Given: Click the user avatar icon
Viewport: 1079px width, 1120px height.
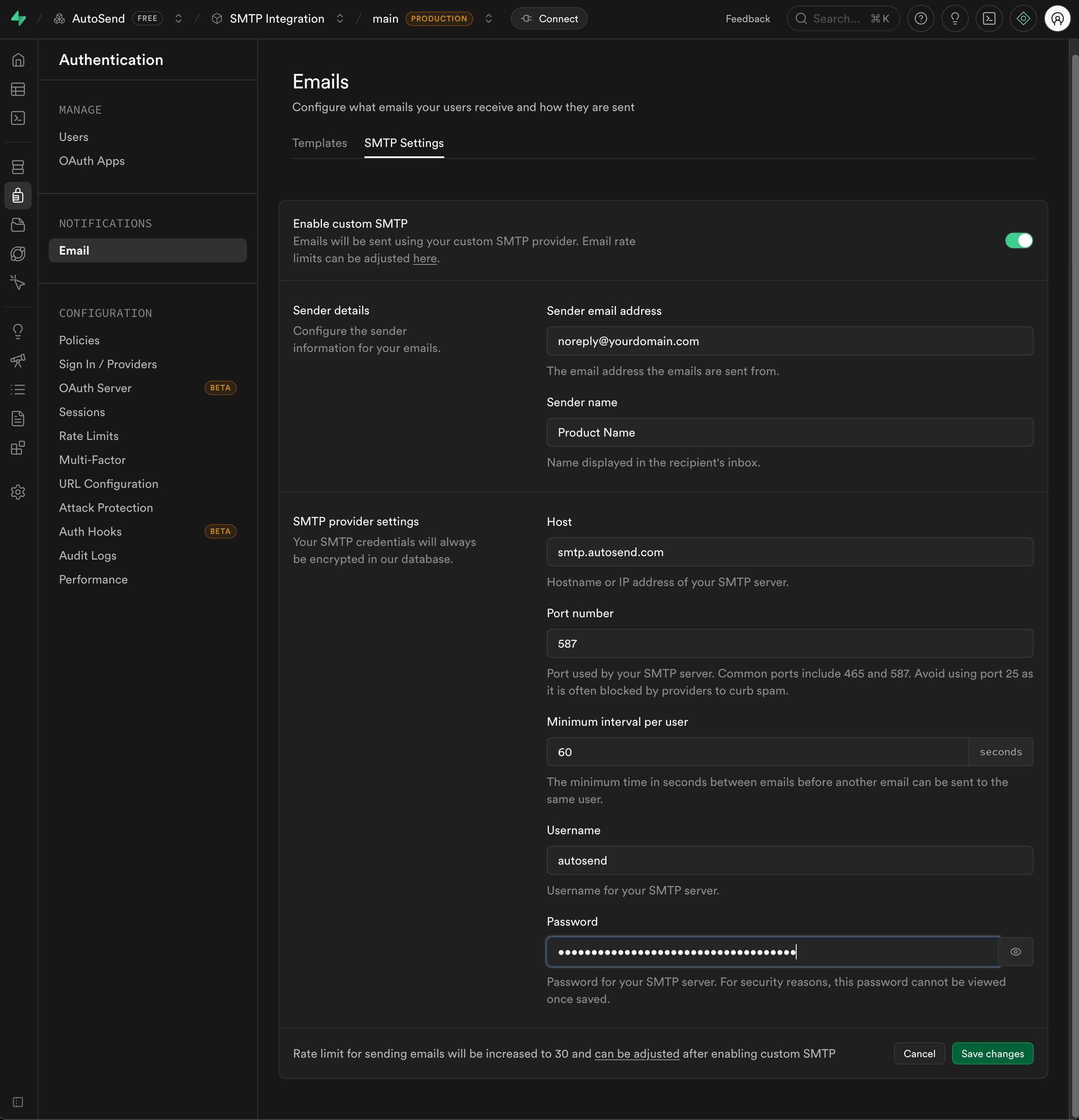Looking at the screenshot, I should [x=1057, y=19].
